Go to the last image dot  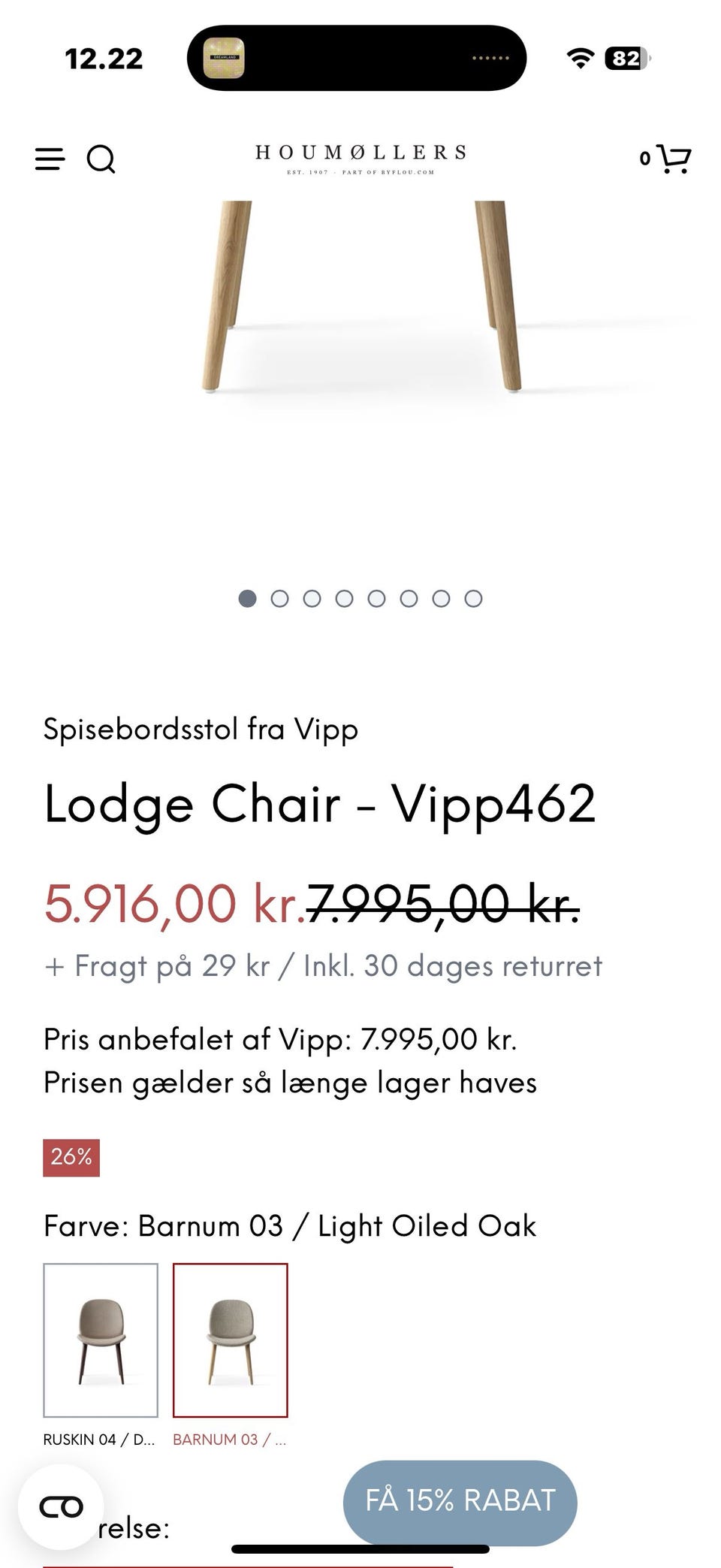tap(473, 598)
